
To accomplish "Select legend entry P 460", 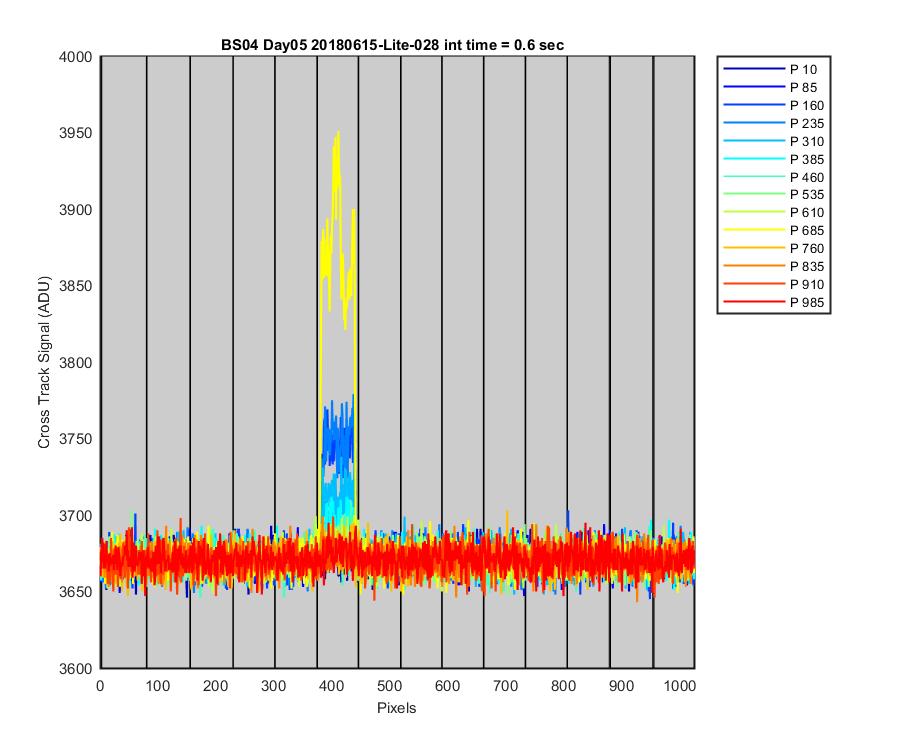I will pos(773,177).
